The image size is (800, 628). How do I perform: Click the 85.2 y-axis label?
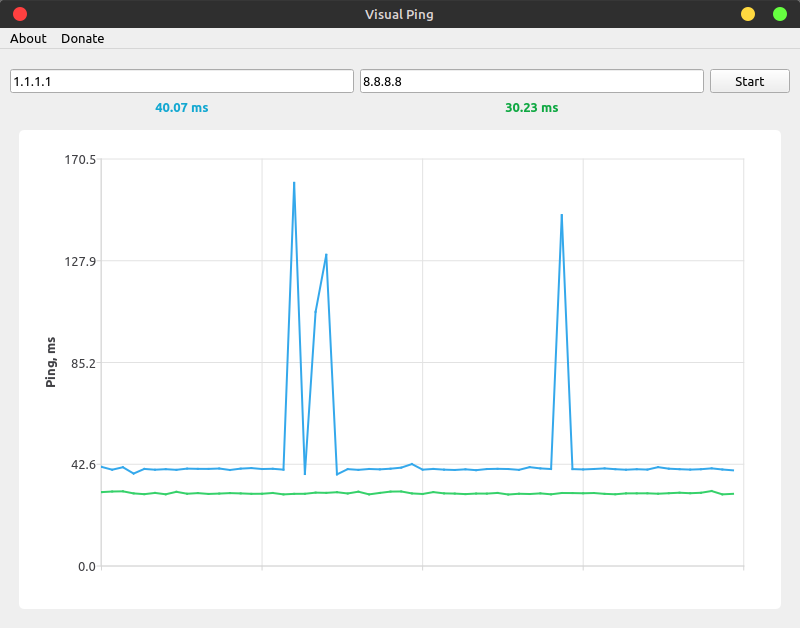pos(82,363)
